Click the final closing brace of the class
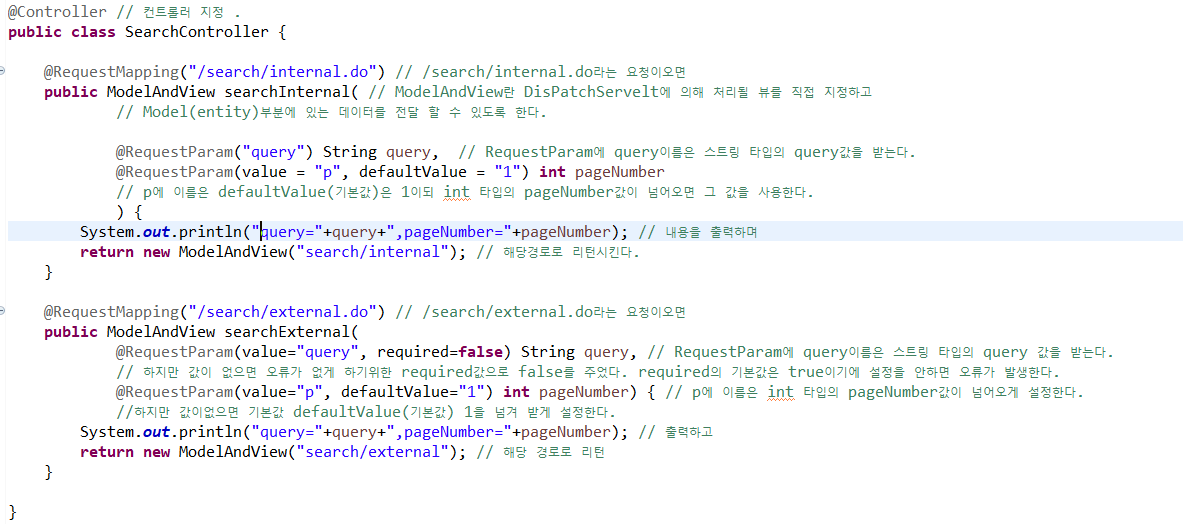 (12, 512)
